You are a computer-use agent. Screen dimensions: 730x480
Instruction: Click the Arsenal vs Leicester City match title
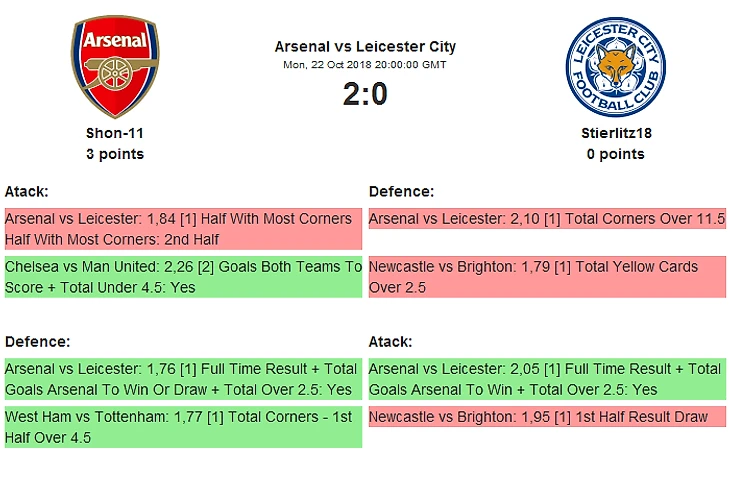(365, 47)
